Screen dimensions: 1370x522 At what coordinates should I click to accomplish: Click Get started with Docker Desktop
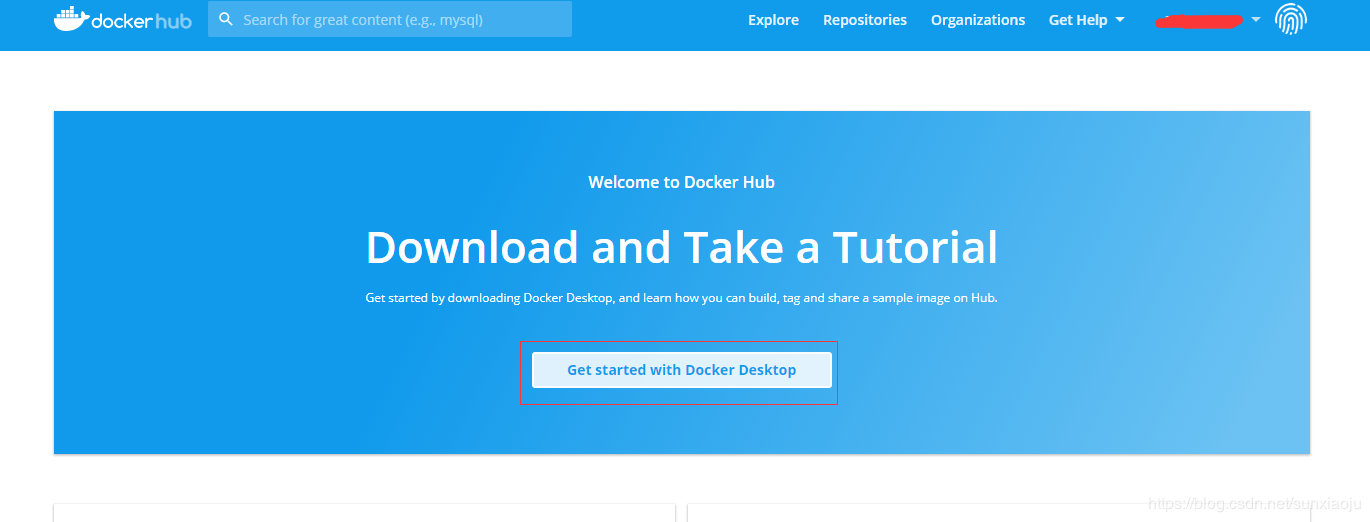(682, 370)
